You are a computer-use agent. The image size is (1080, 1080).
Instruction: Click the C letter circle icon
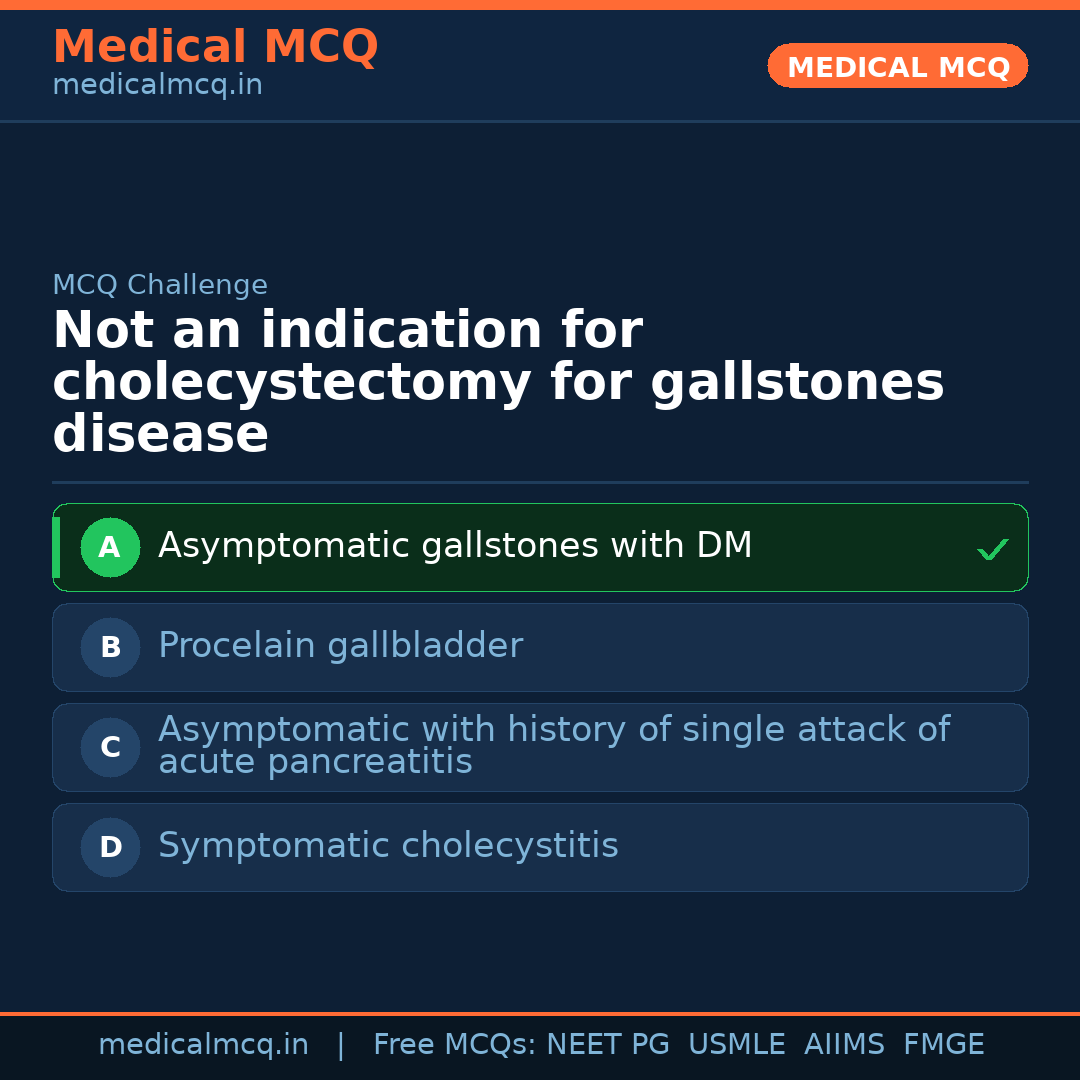110,747
